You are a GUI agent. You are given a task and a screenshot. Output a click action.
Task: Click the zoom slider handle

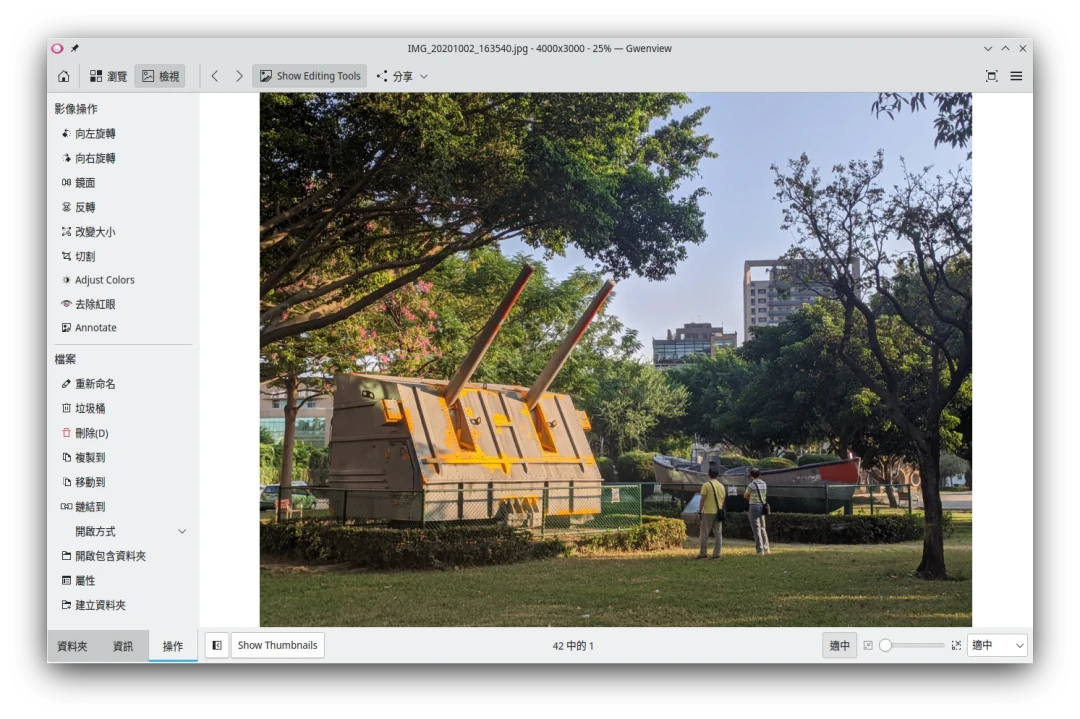tap(885, 646)
